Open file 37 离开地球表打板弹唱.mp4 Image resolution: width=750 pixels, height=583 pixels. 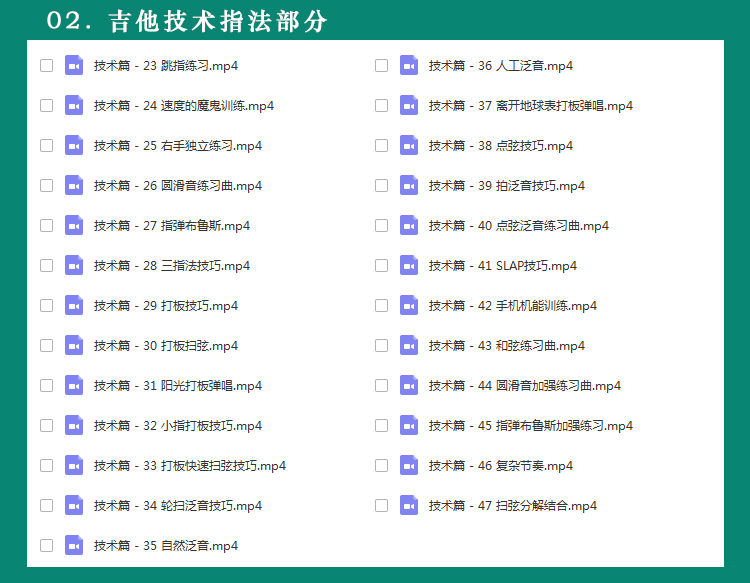tap(530, 106)
